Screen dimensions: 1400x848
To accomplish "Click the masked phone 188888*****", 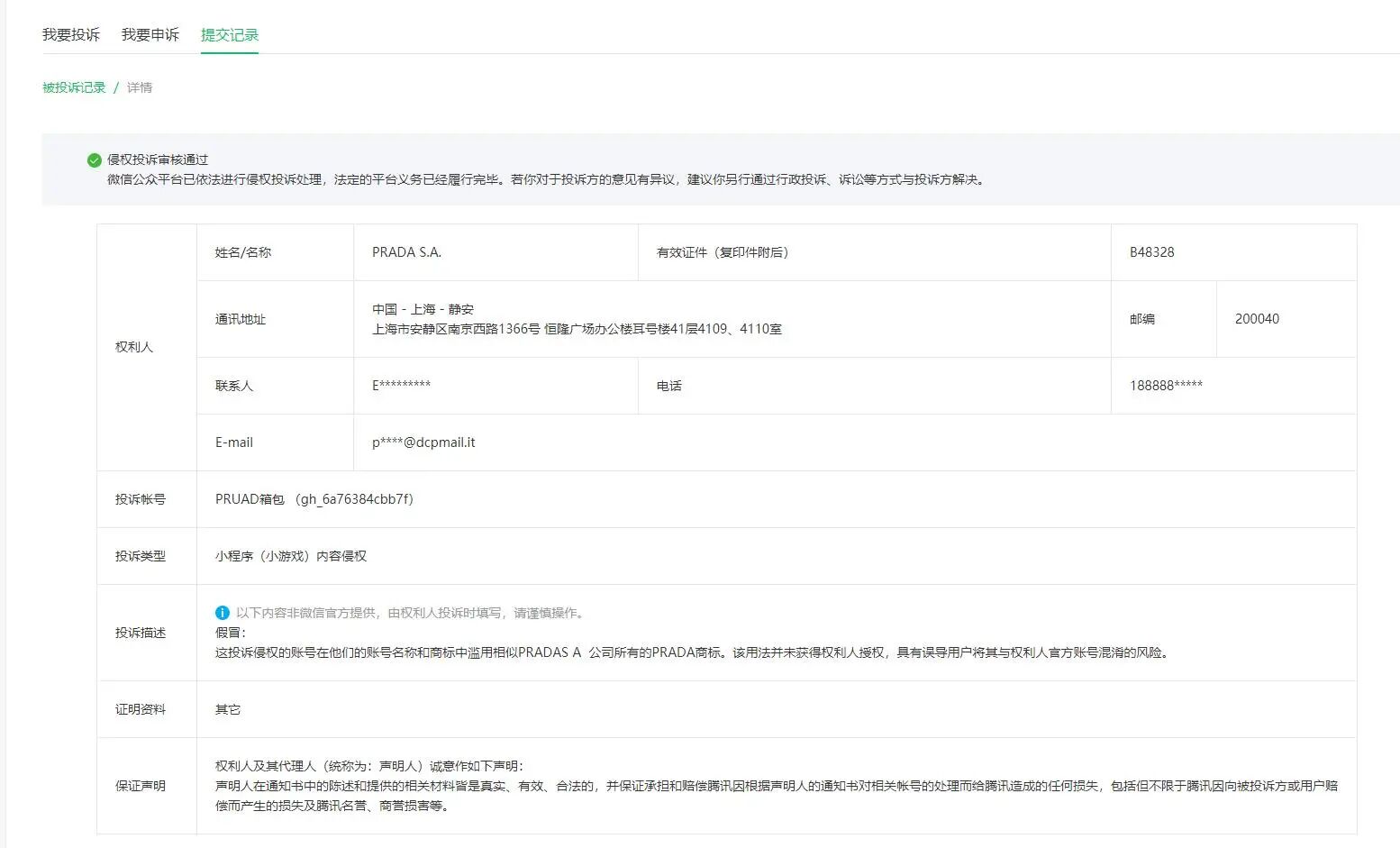I will 1166,386.
